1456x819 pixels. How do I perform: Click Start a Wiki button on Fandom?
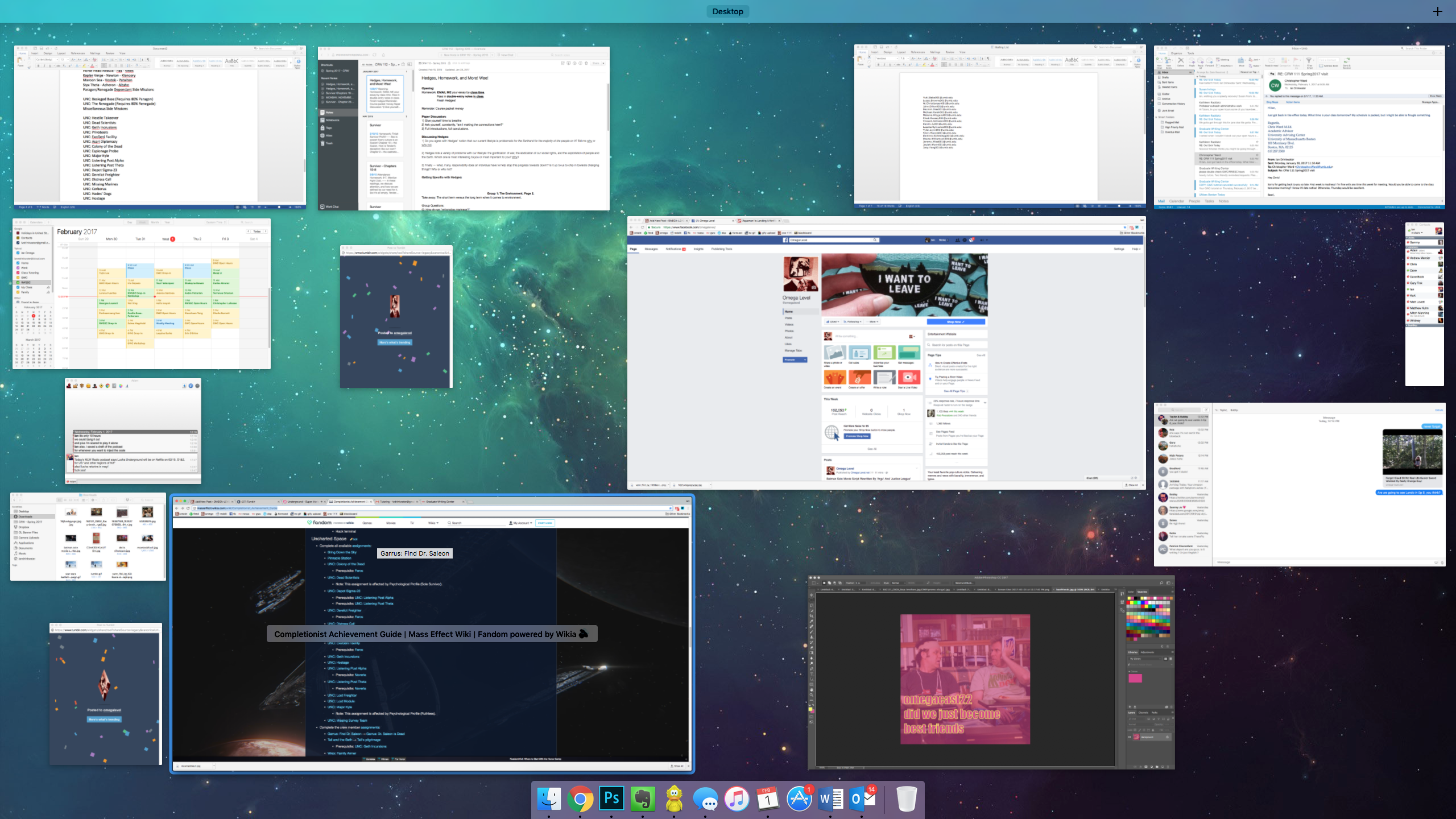pos(545,523)
